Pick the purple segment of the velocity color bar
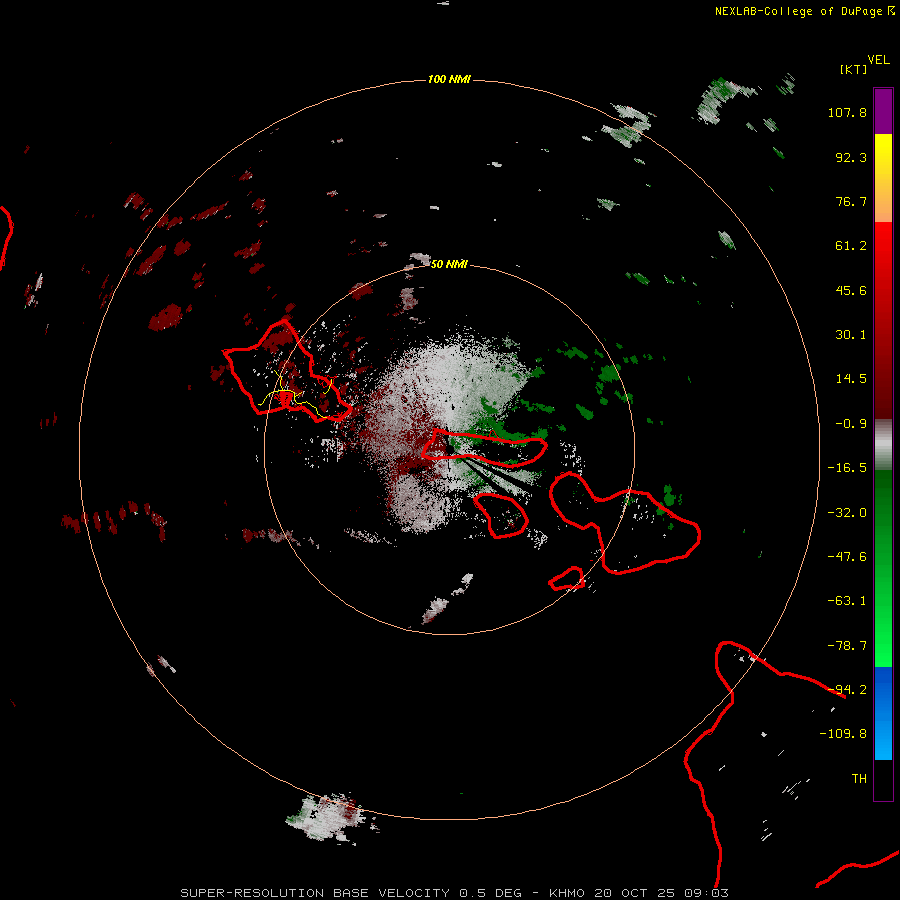 click(883, 111)
